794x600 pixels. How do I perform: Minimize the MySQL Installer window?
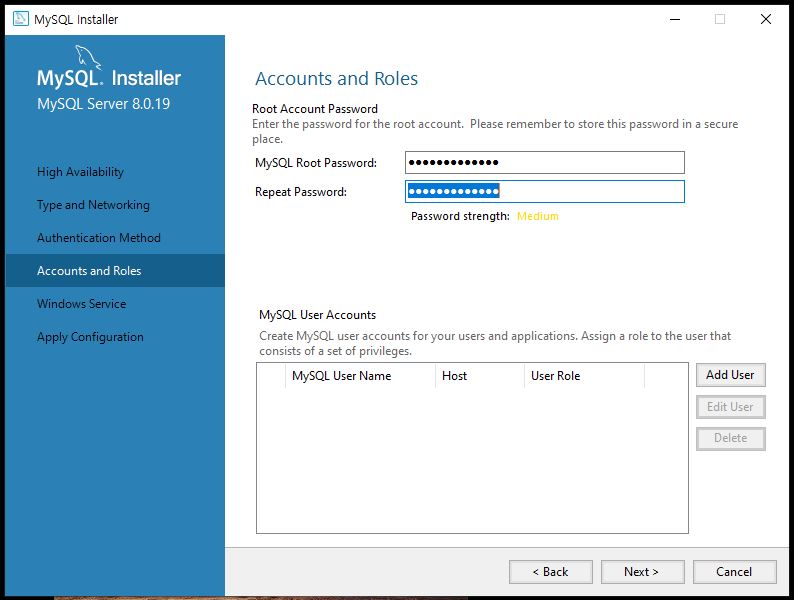click(674, 19)
